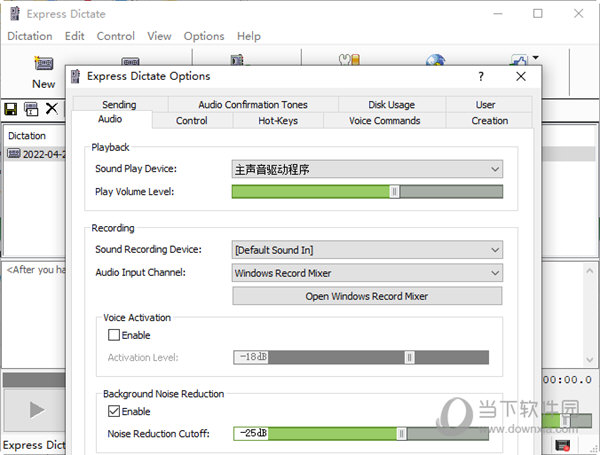Open the Sound Recording Device dropdown
The width and height of the screenshot is (600, 455).
tap(367, 250)
